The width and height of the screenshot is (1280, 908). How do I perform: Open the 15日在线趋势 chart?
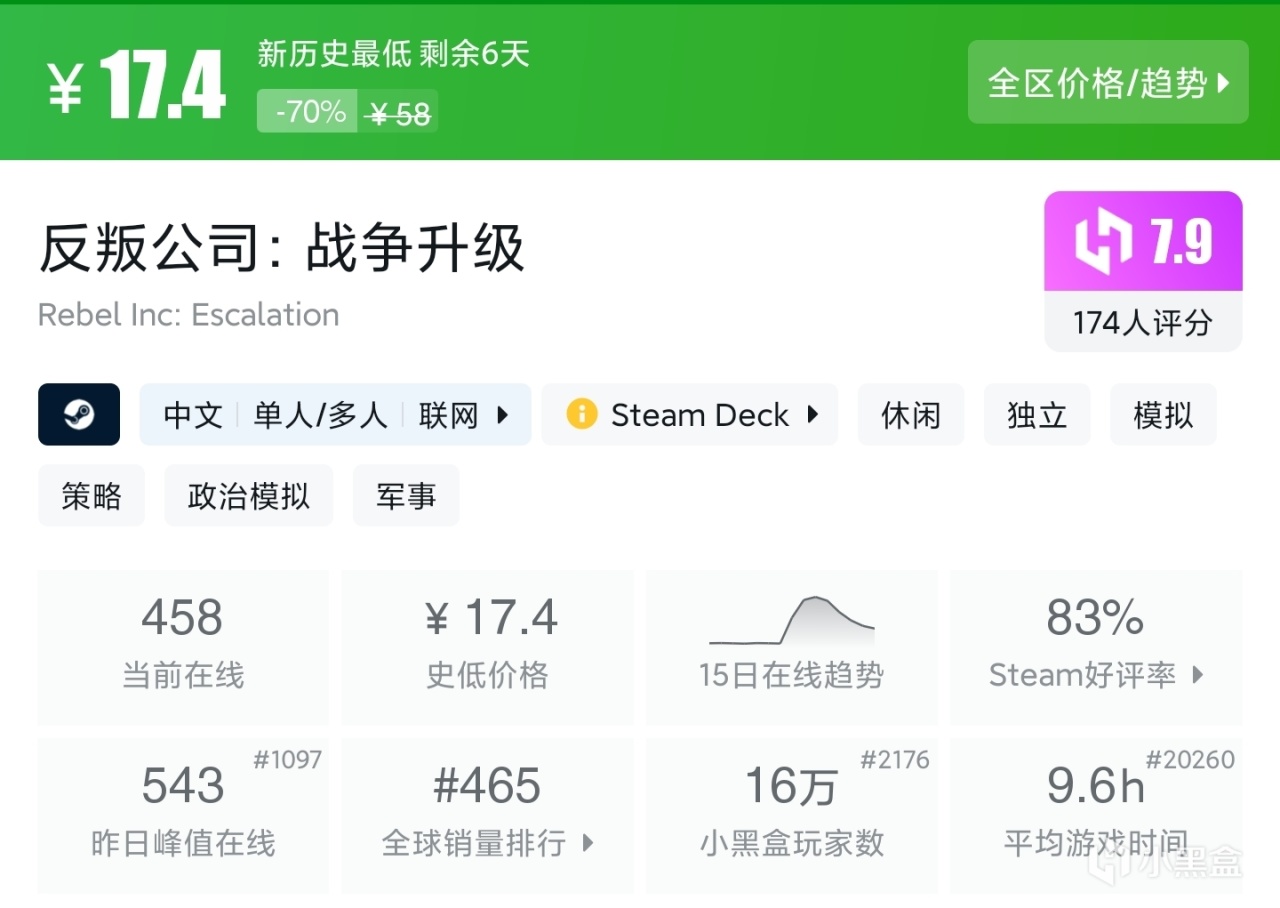coord(792,647)
